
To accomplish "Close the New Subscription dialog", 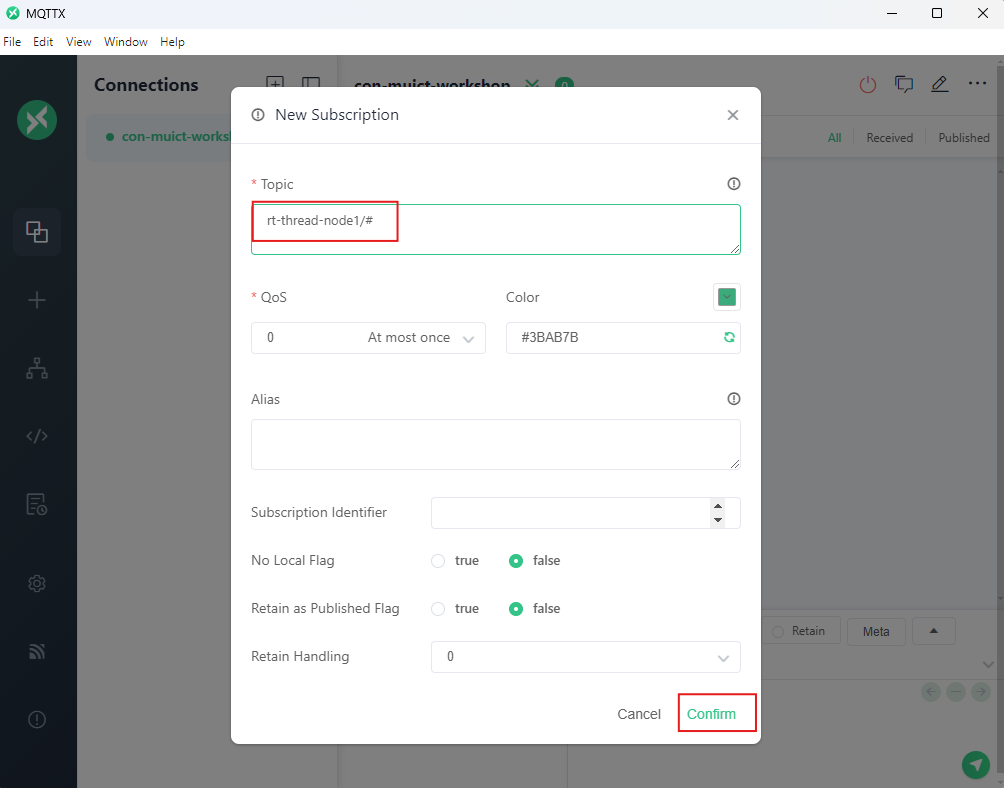I will (733, 115).
